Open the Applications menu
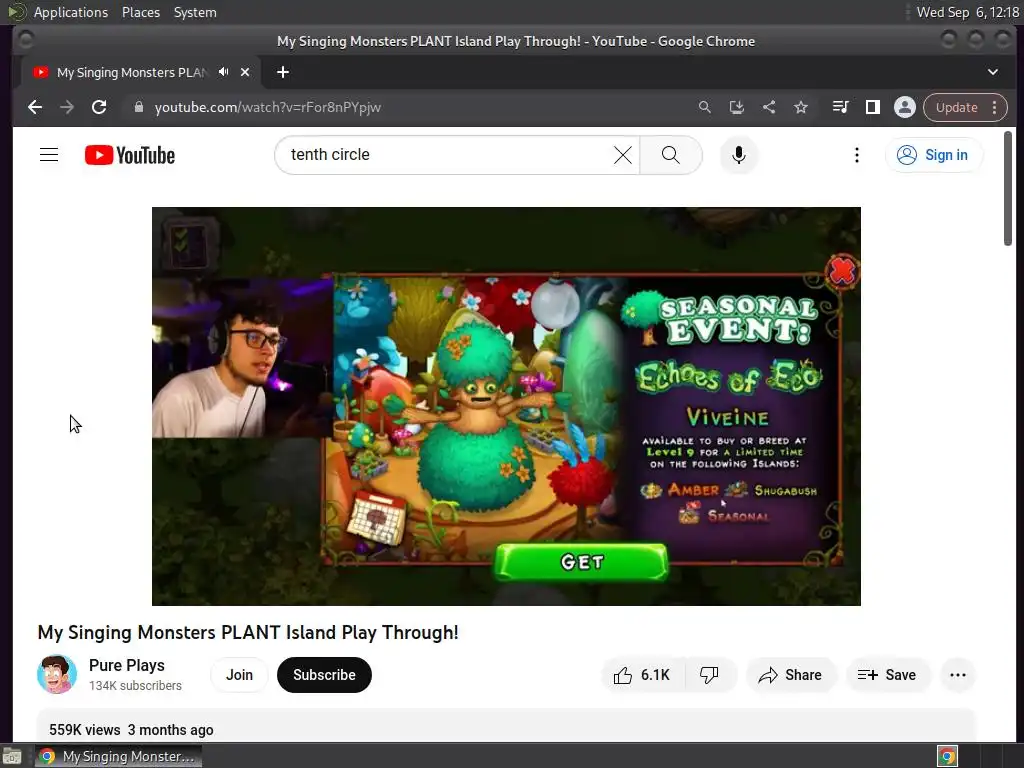The image size is (1024, 768). pyautogui.click(x=71, y=12)
